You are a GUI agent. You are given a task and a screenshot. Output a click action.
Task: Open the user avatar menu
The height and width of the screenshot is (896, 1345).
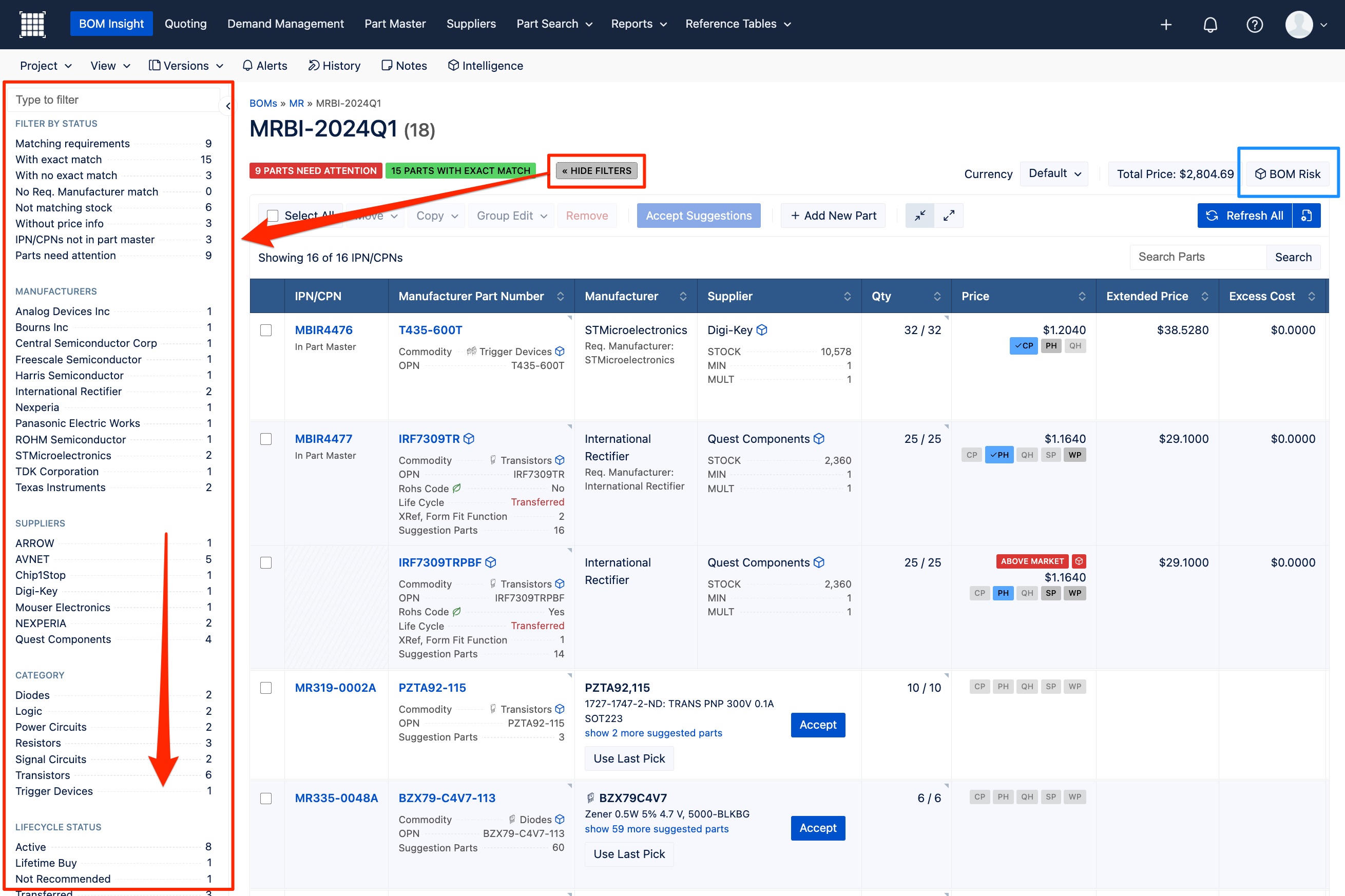pyautogui.click(x=1305, y=25)
